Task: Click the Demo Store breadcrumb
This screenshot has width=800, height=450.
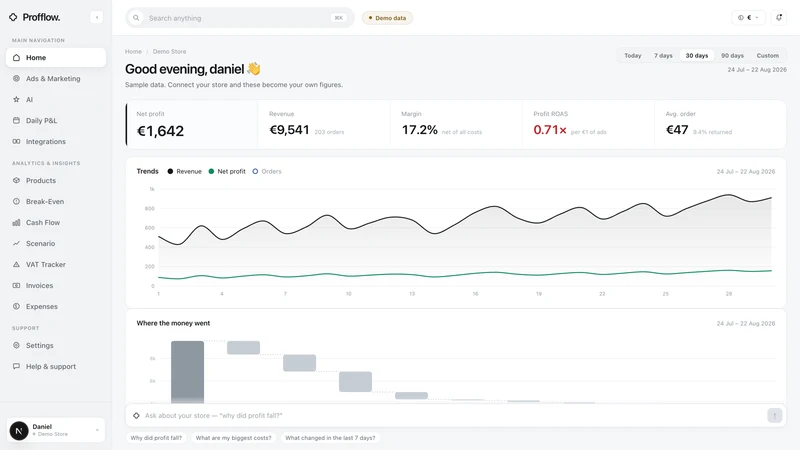Action: [169, 52]
